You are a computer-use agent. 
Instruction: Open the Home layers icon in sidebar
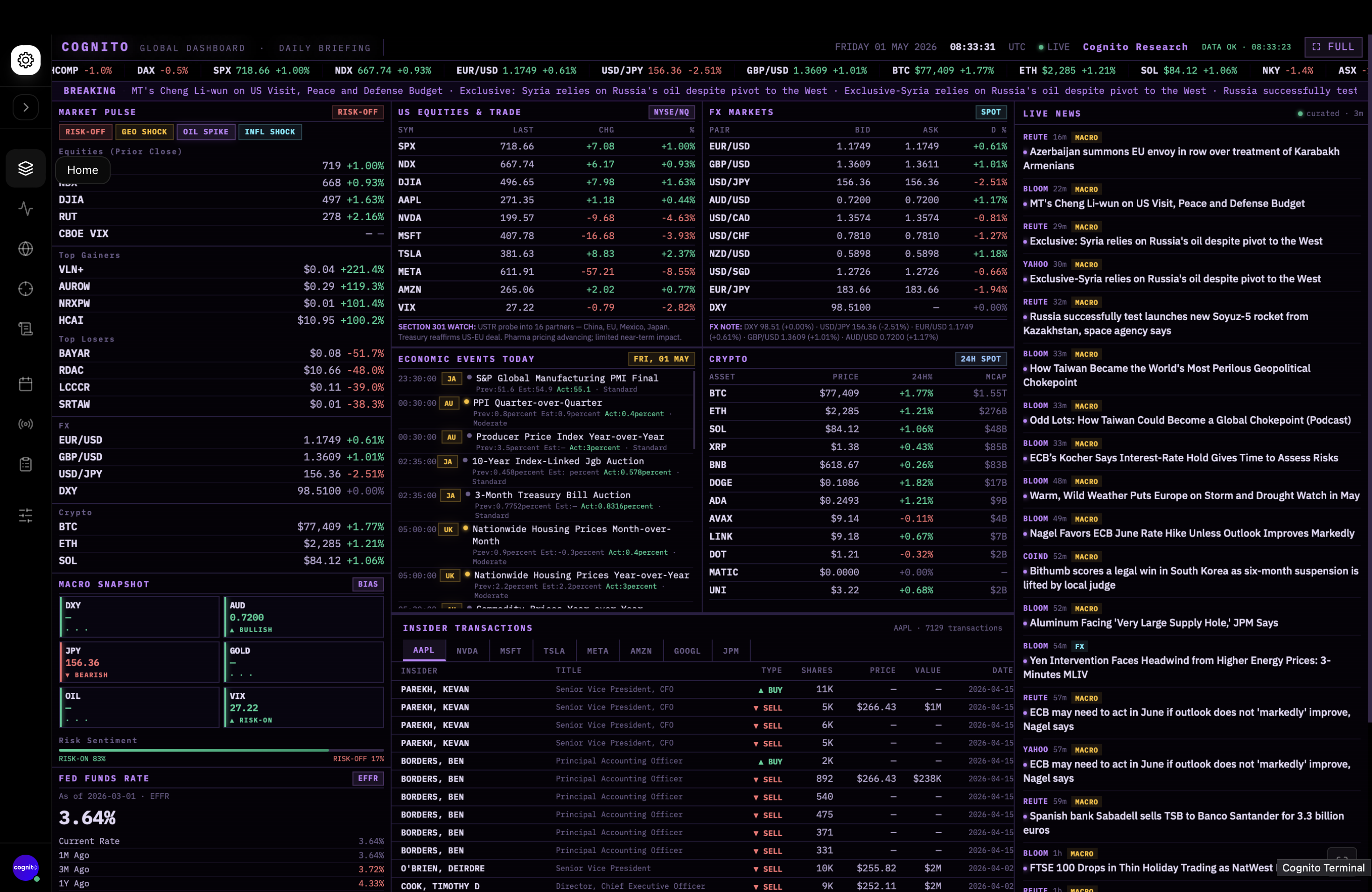point(25,168)
